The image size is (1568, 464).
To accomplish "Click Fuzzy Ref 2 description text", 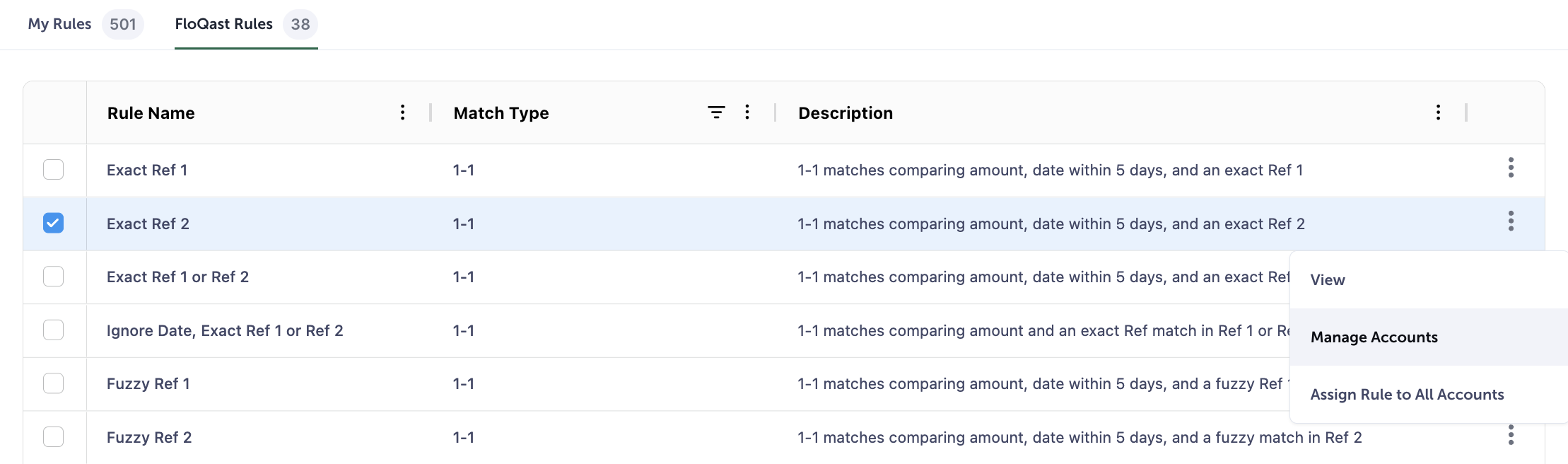I will [1080, 437].
